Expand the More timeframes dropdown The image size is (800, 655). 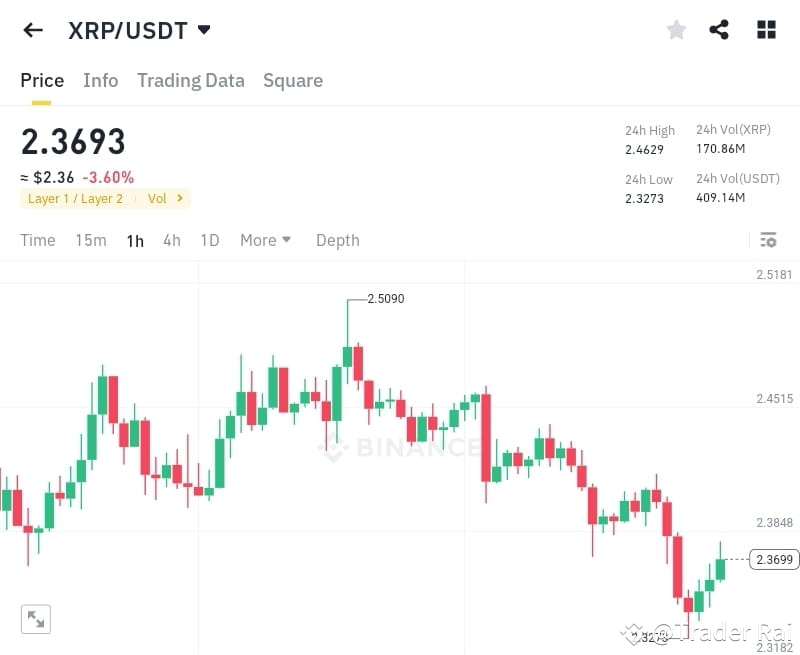265,240
